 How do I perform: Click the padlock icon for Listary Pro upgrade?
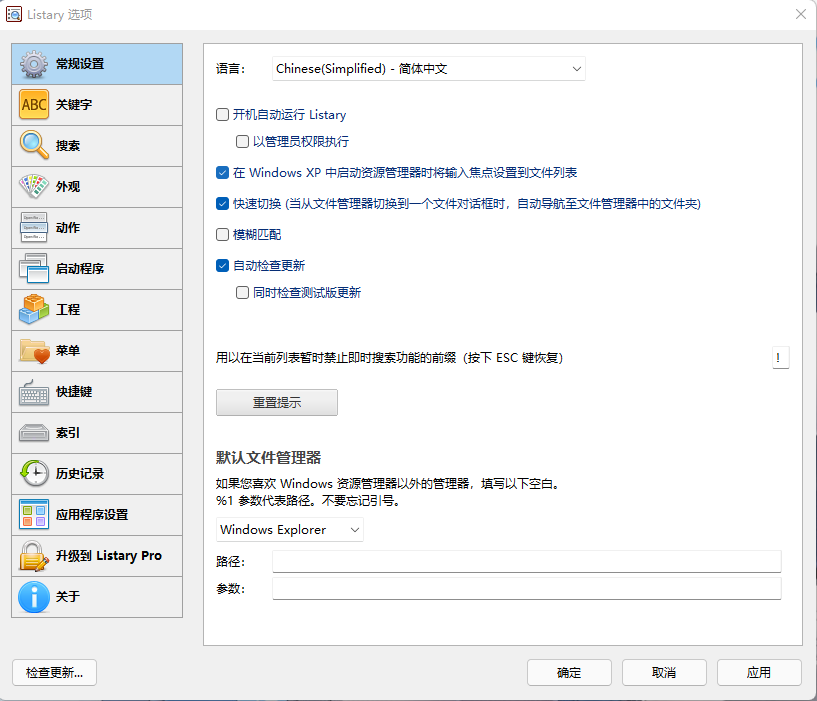tap(34, 556)
